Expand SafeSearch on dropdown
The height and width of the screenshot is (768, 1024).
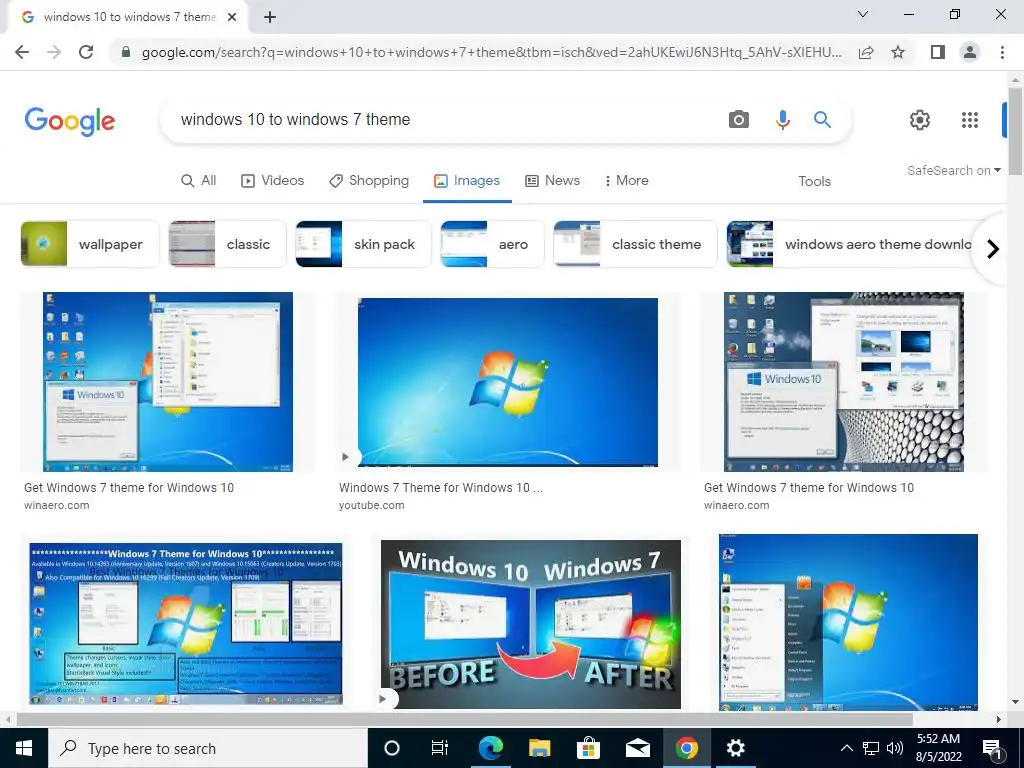coord(953,170)
